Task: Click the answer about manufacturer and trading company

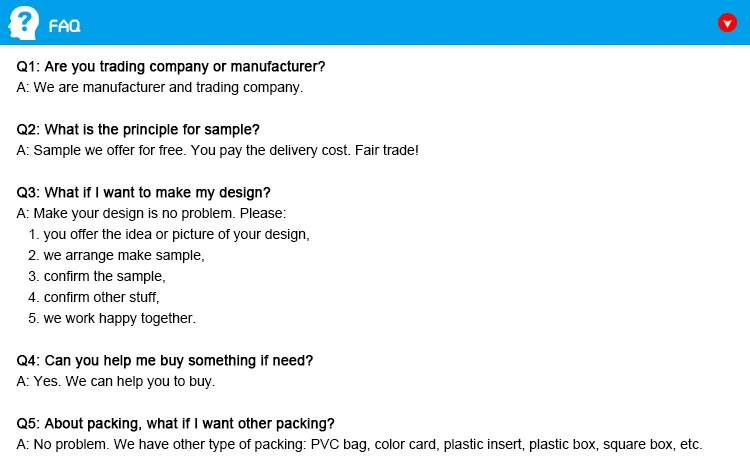Action: pyautogui.click(x=160, y=87)
